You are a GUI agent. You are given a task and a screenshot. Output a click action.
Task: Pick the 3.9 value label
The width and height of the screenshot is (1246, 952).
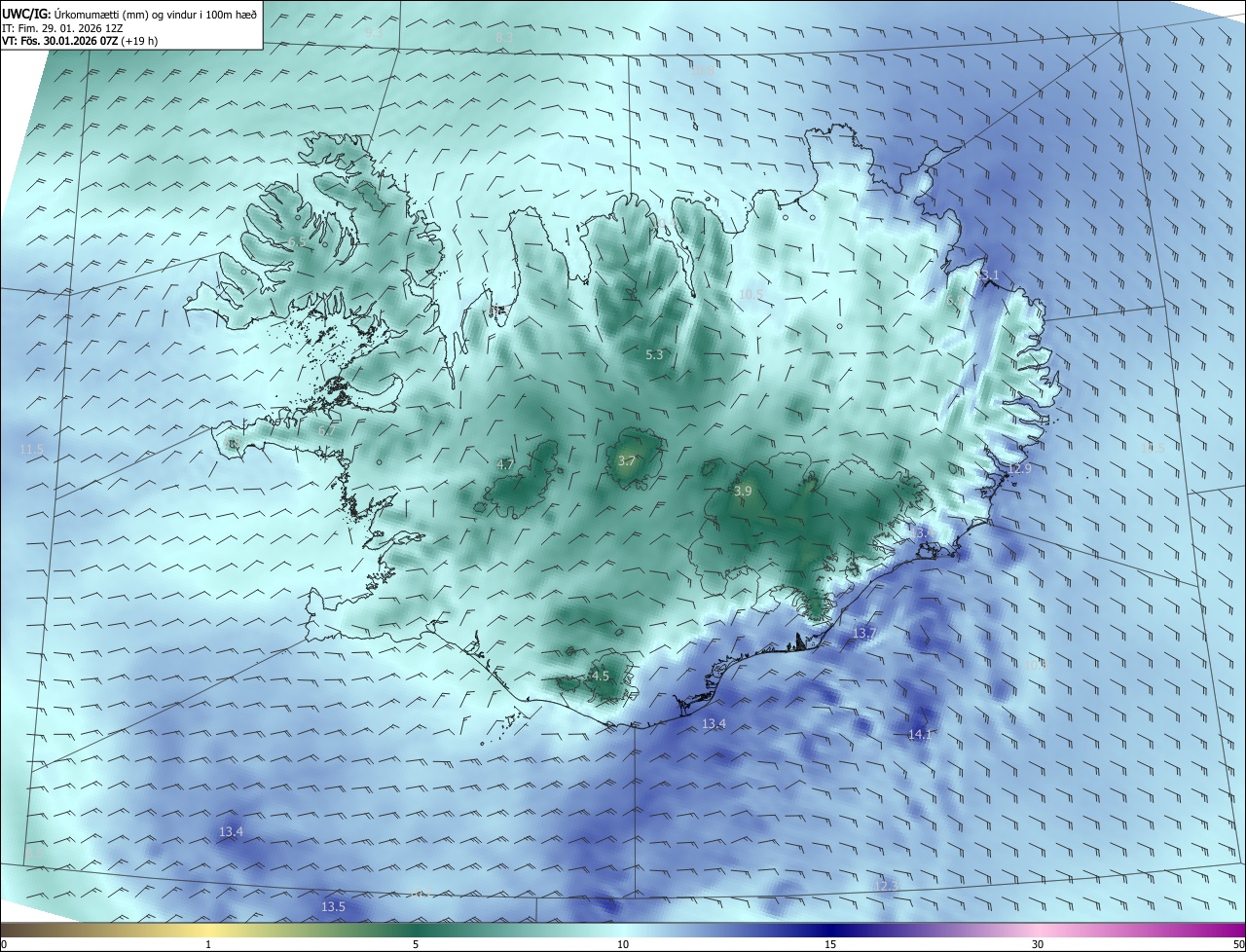[x=743, y=492]
